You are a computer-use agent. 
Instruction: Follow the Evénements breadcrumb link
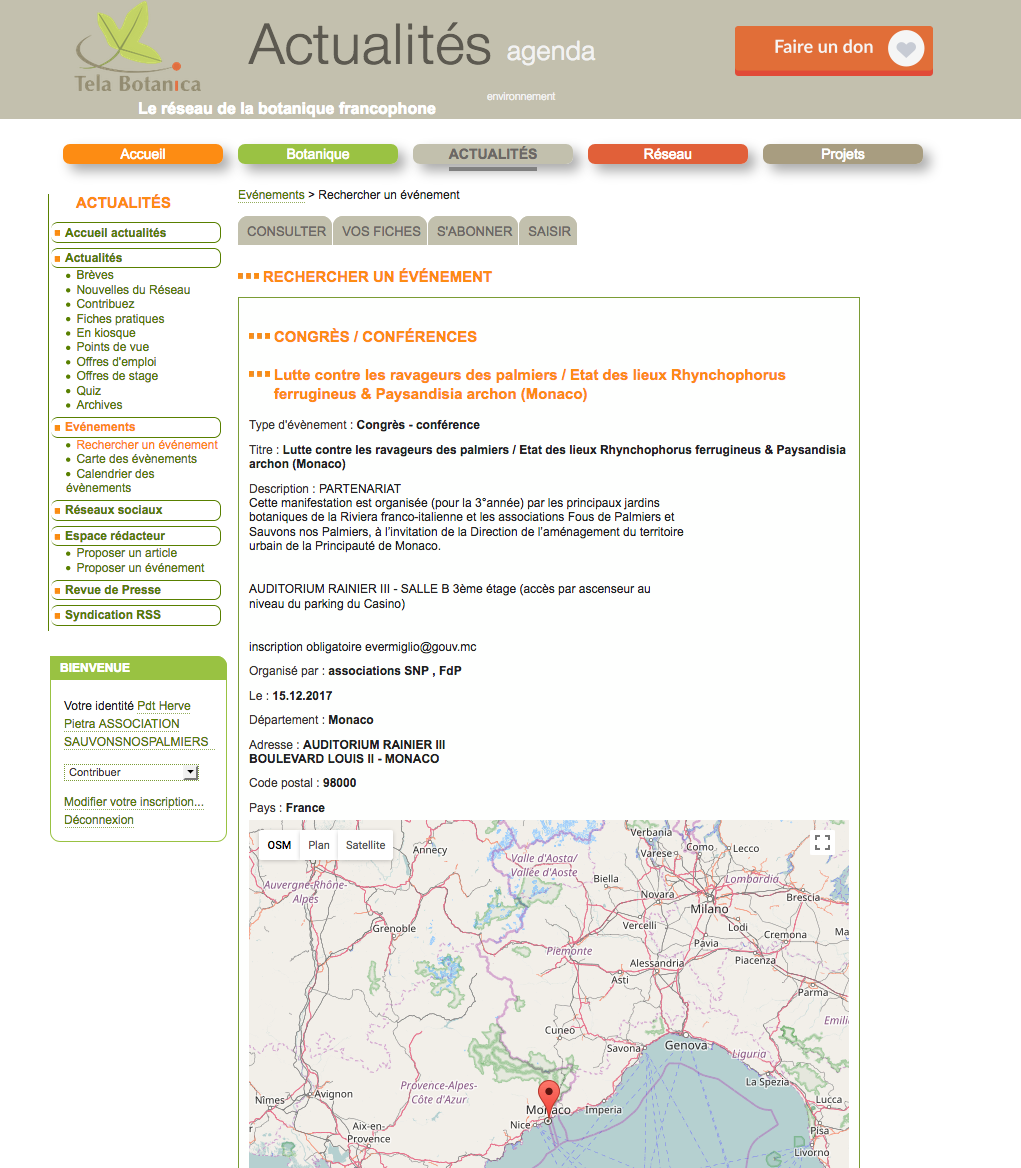click(x=271, y=194)
